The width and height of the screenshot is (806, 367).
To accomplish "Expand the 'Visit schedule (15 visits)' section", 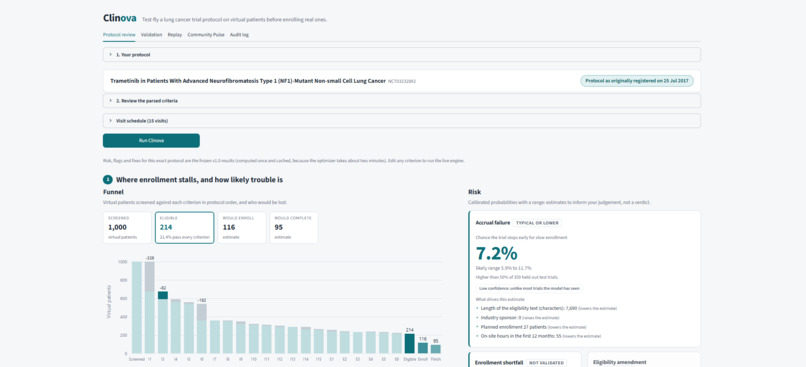I will [x=401, y=121].
